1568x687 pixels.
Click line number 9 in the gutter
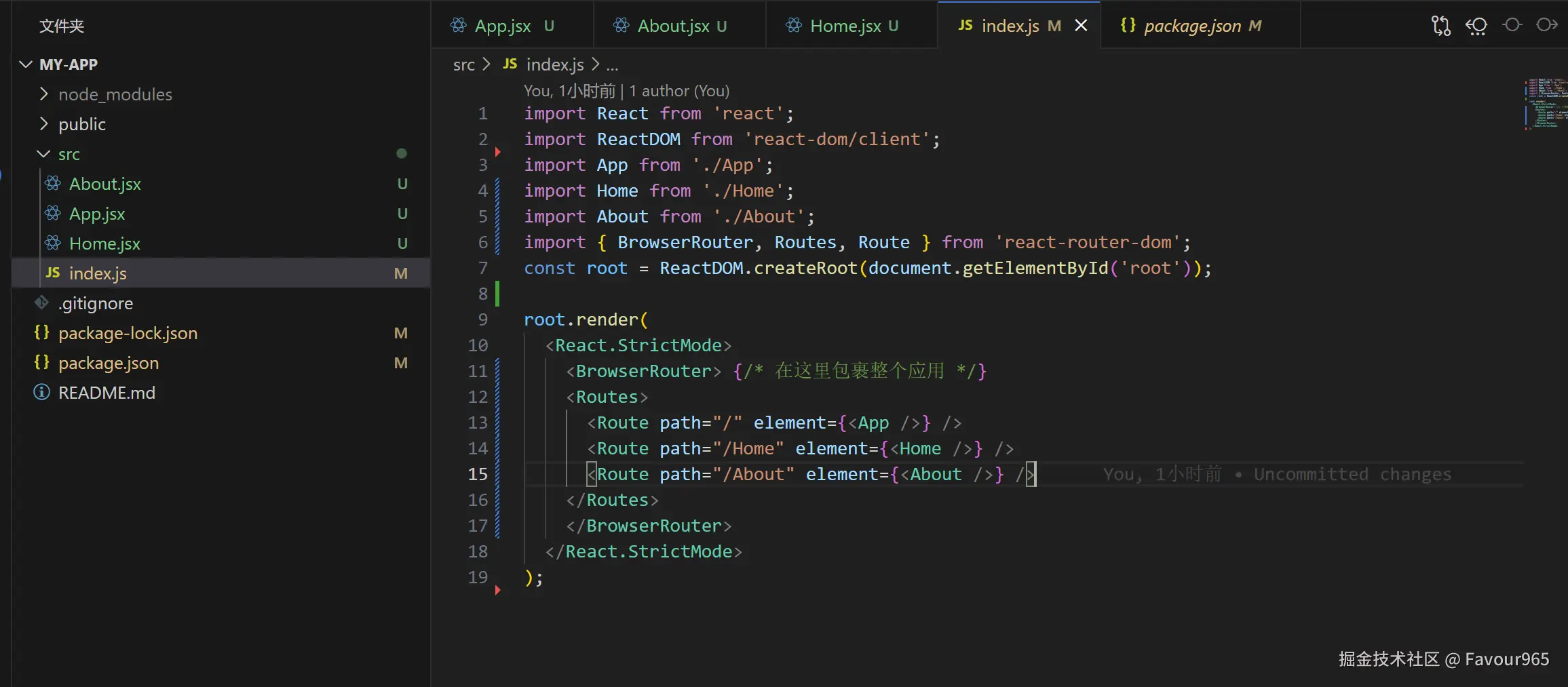click(482, 319)
